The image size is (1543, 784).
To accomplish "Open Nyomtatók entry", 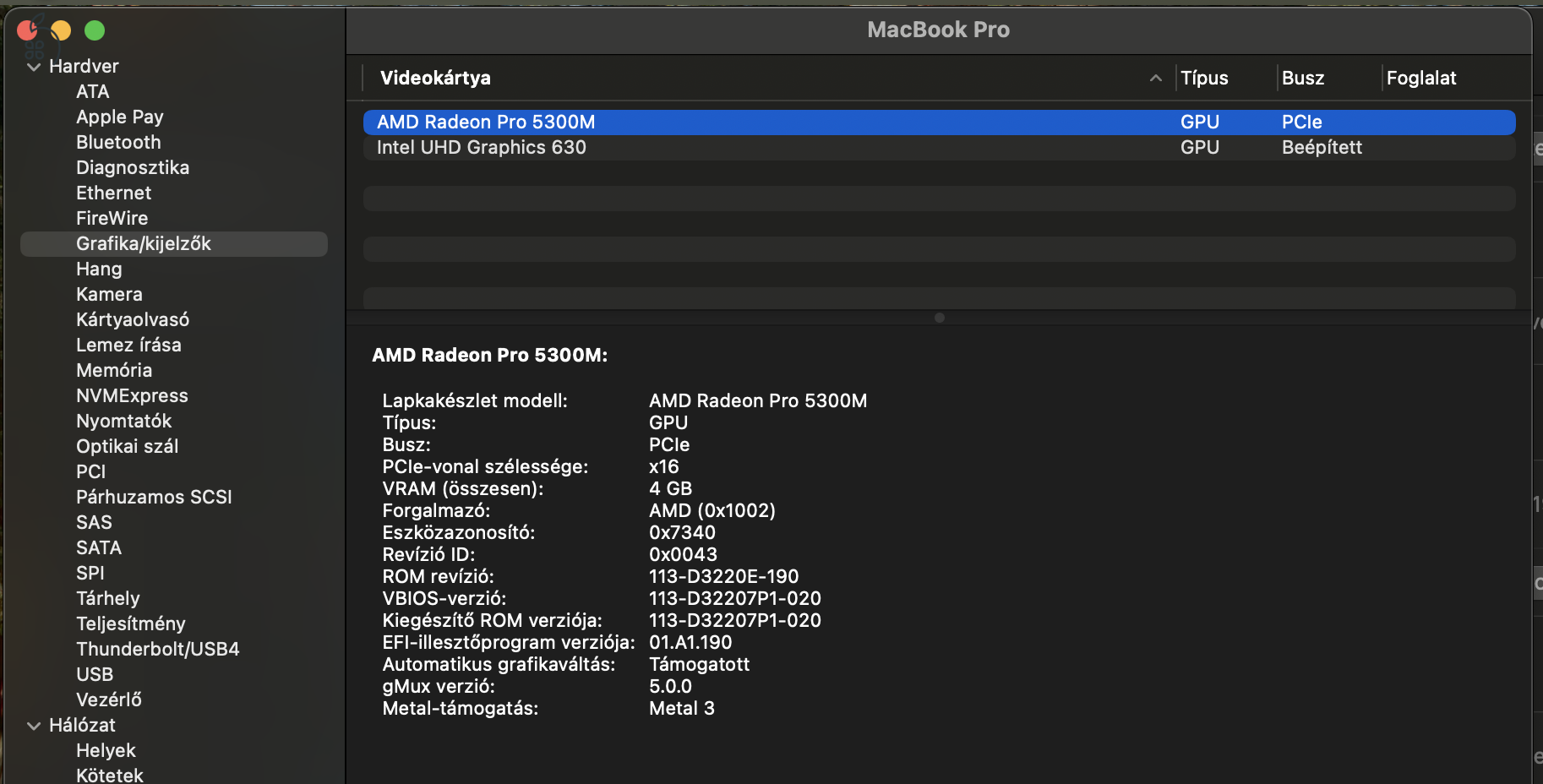I will tap(124, 421).
